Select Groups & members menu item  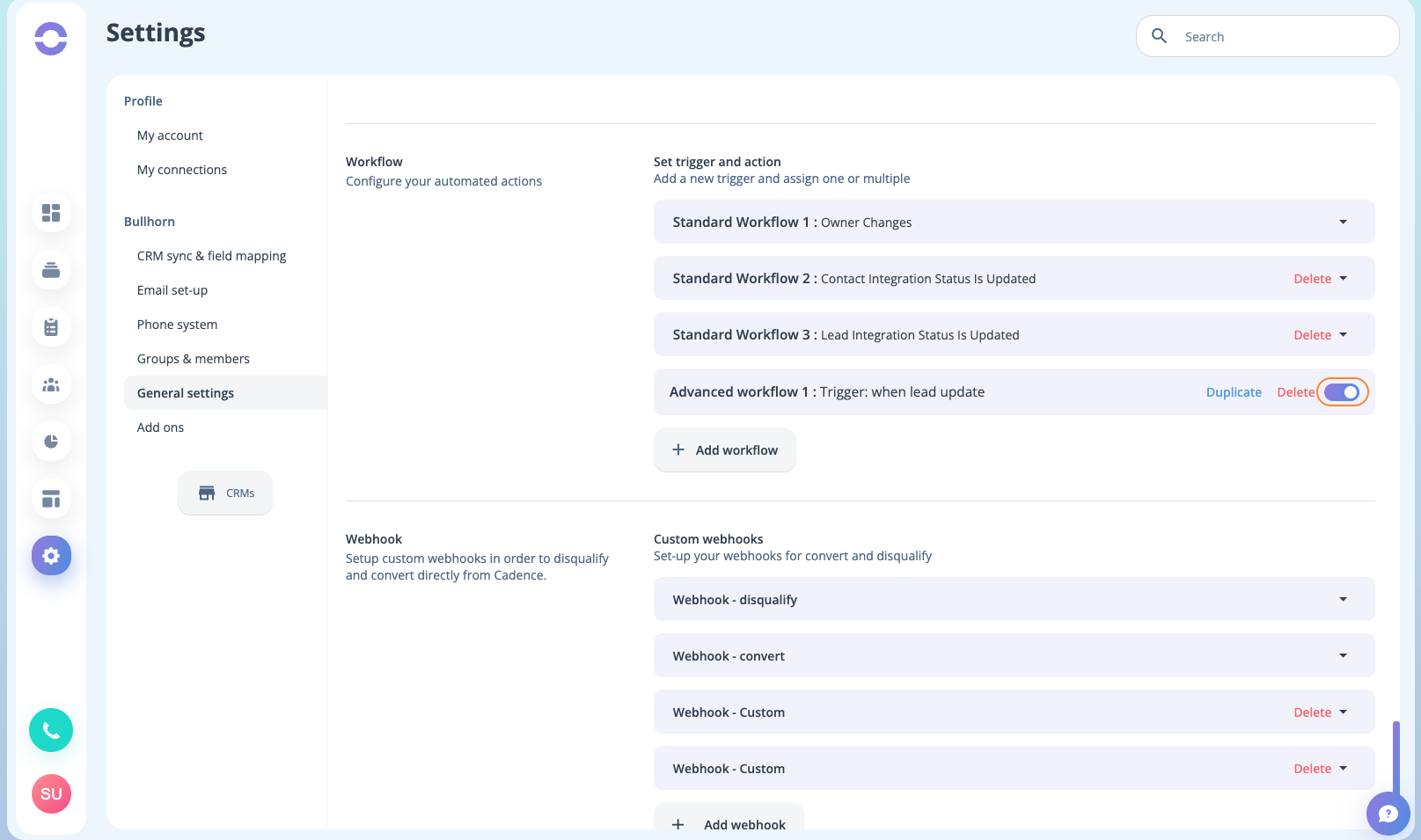click(193, 359)
